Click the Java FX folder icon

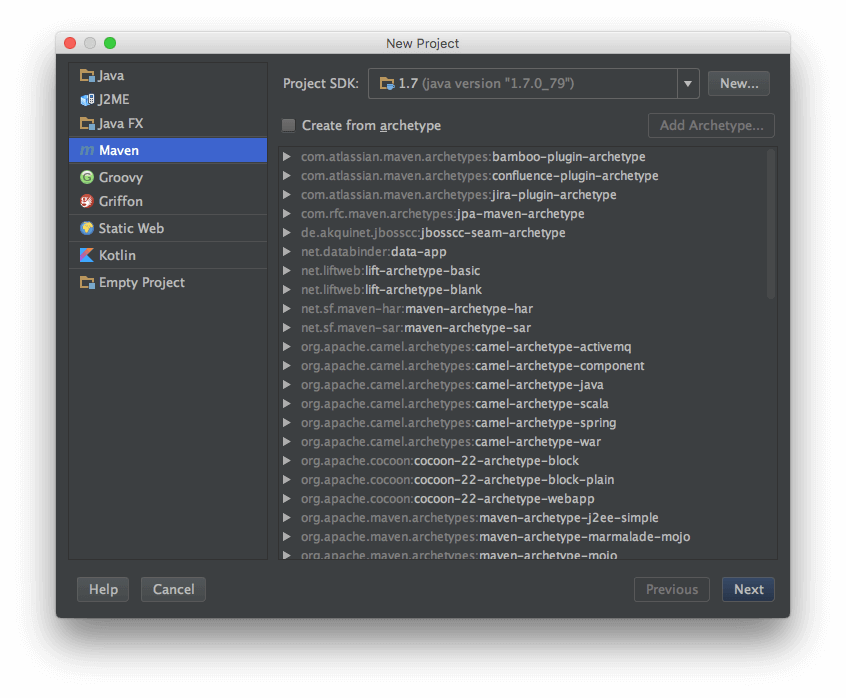87,124
